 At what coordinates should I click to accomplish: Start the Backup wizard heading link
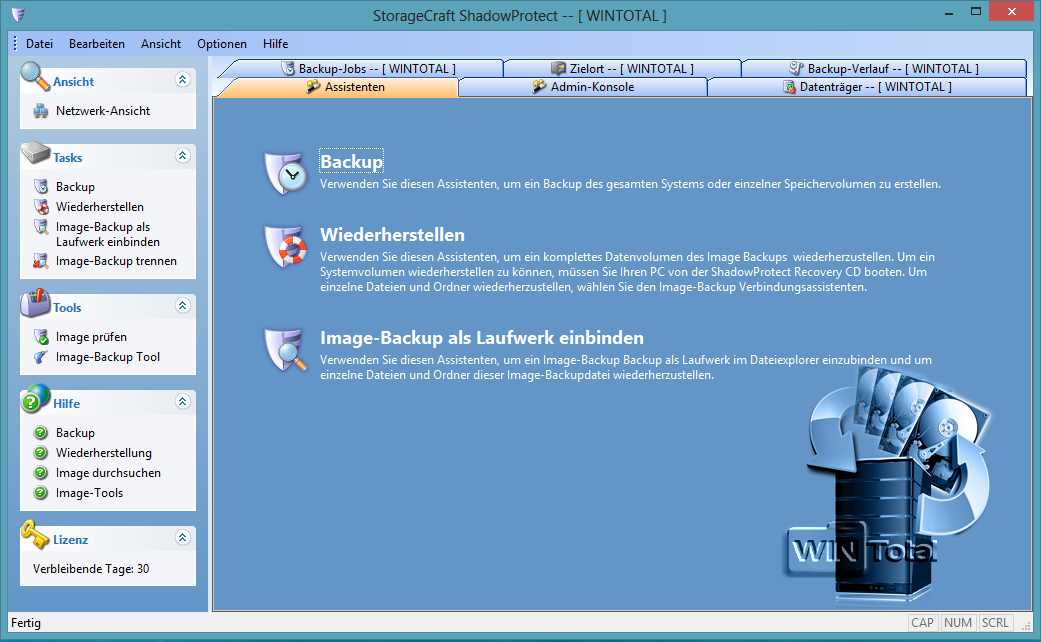tap(351, 161)
